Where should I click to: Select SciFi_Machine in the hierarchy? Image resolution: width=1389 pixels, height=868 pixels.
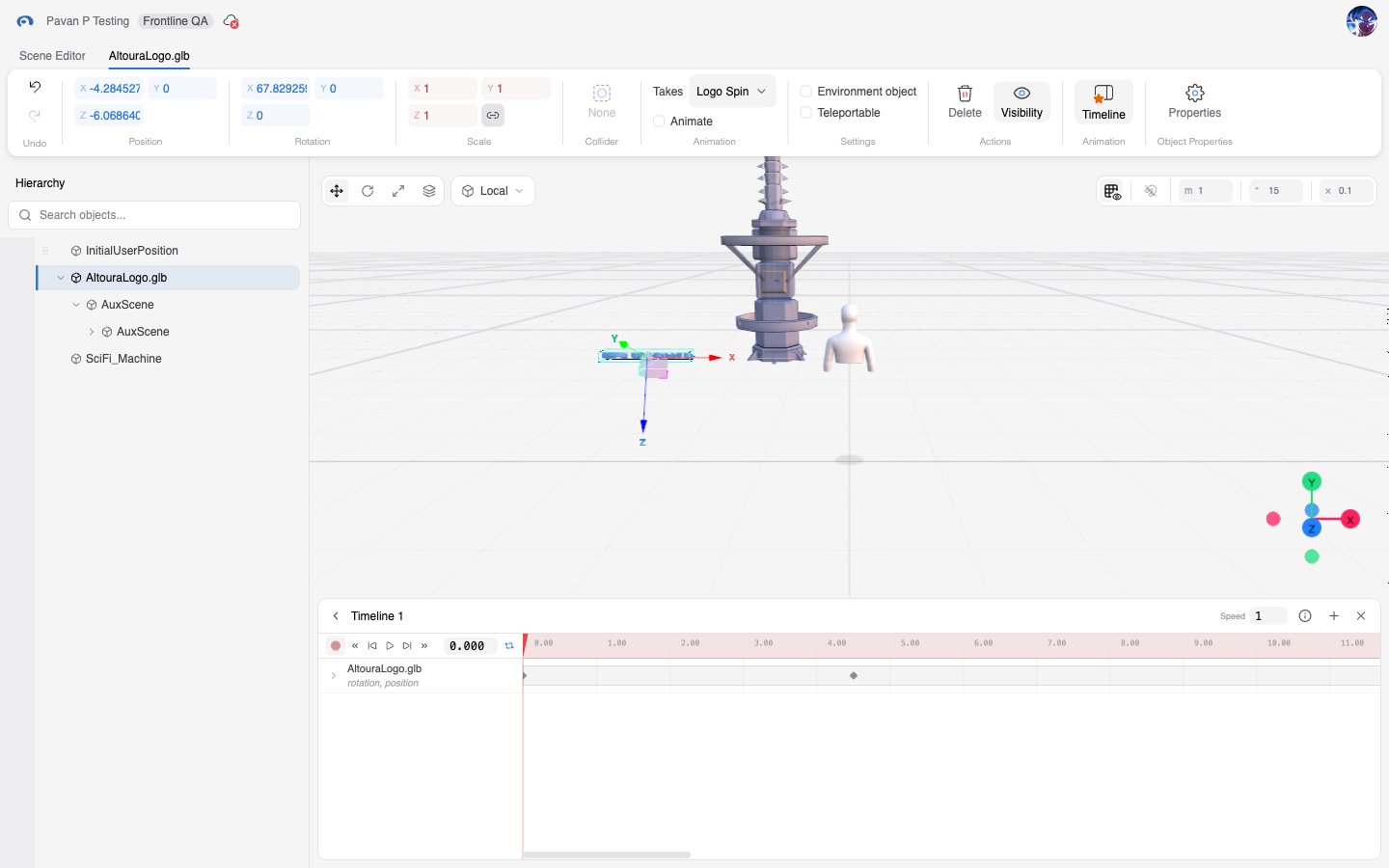point(123,359)
